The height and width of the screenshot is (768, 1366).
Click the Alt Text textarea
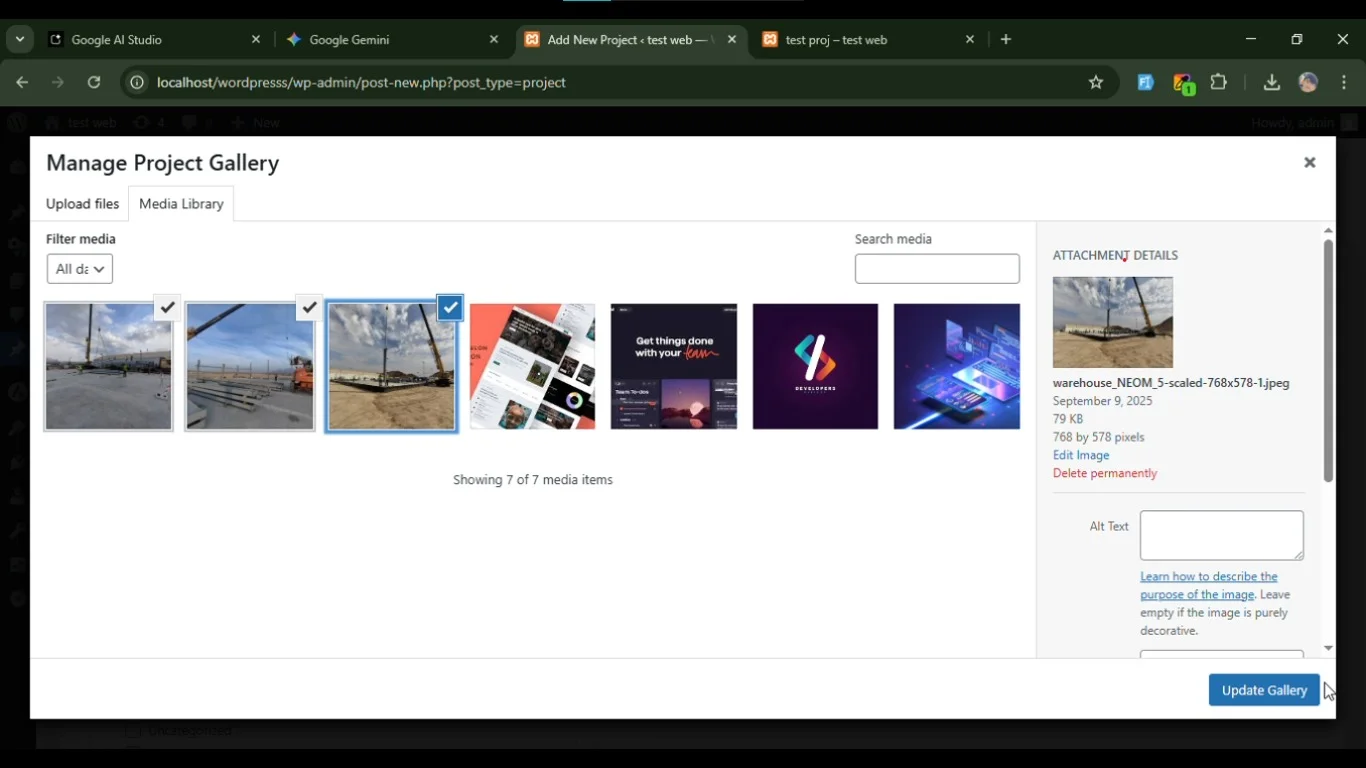coord(1222,536)
